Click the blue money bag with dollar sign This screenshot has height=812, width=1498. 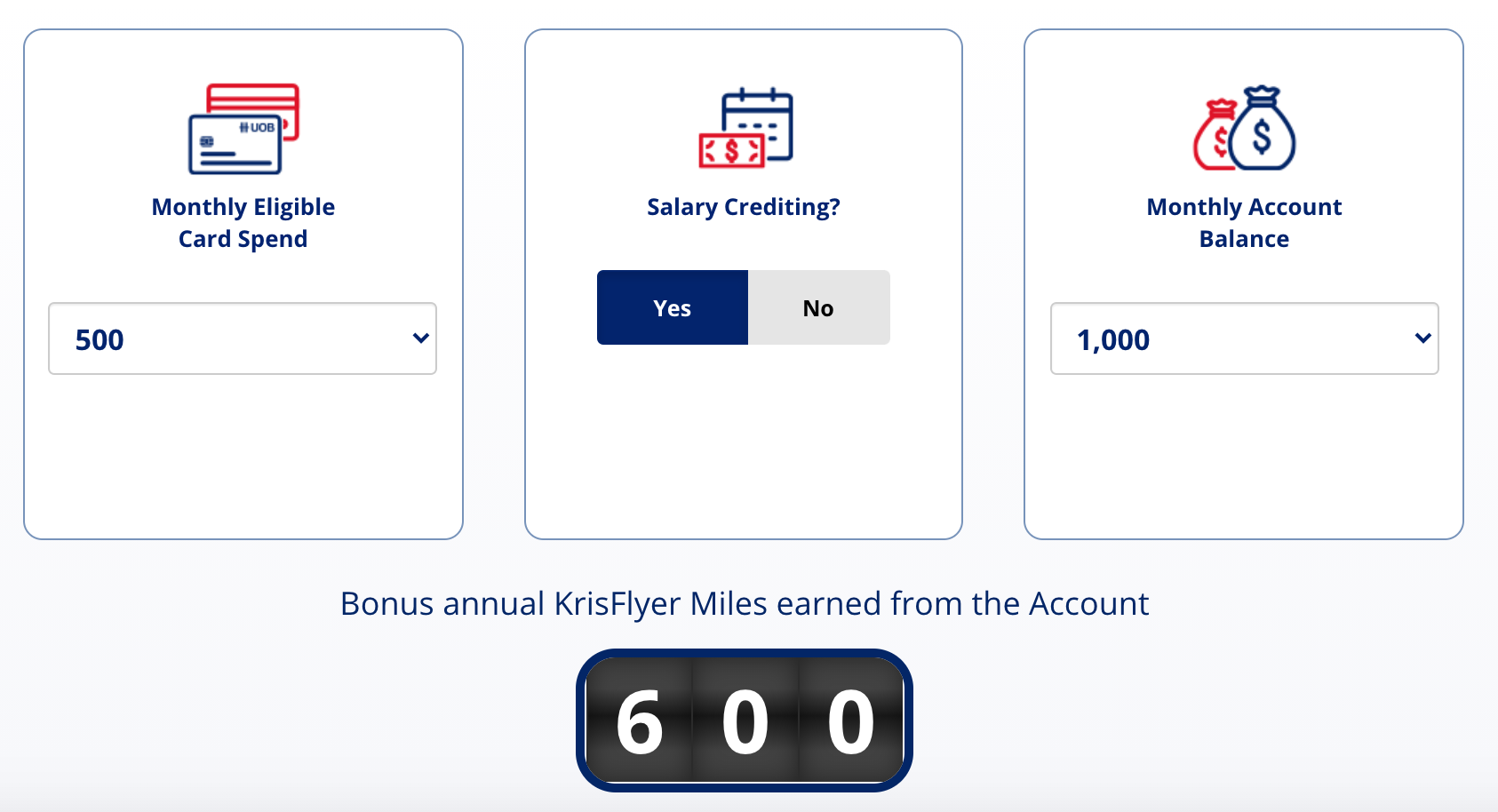(x=1262, y=129)
